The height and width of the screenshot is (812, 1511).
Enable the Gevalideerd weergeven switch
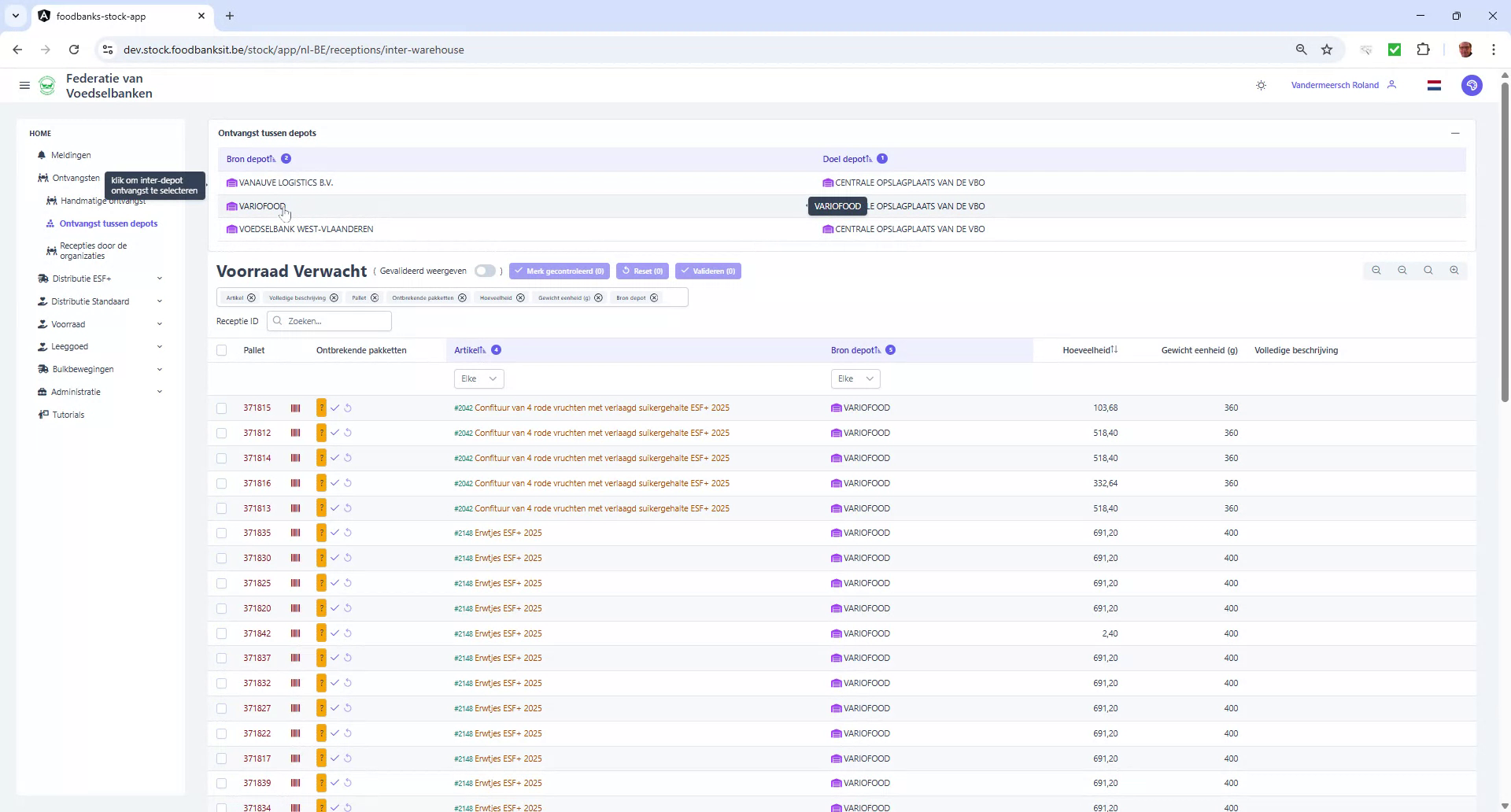point(486,271)
